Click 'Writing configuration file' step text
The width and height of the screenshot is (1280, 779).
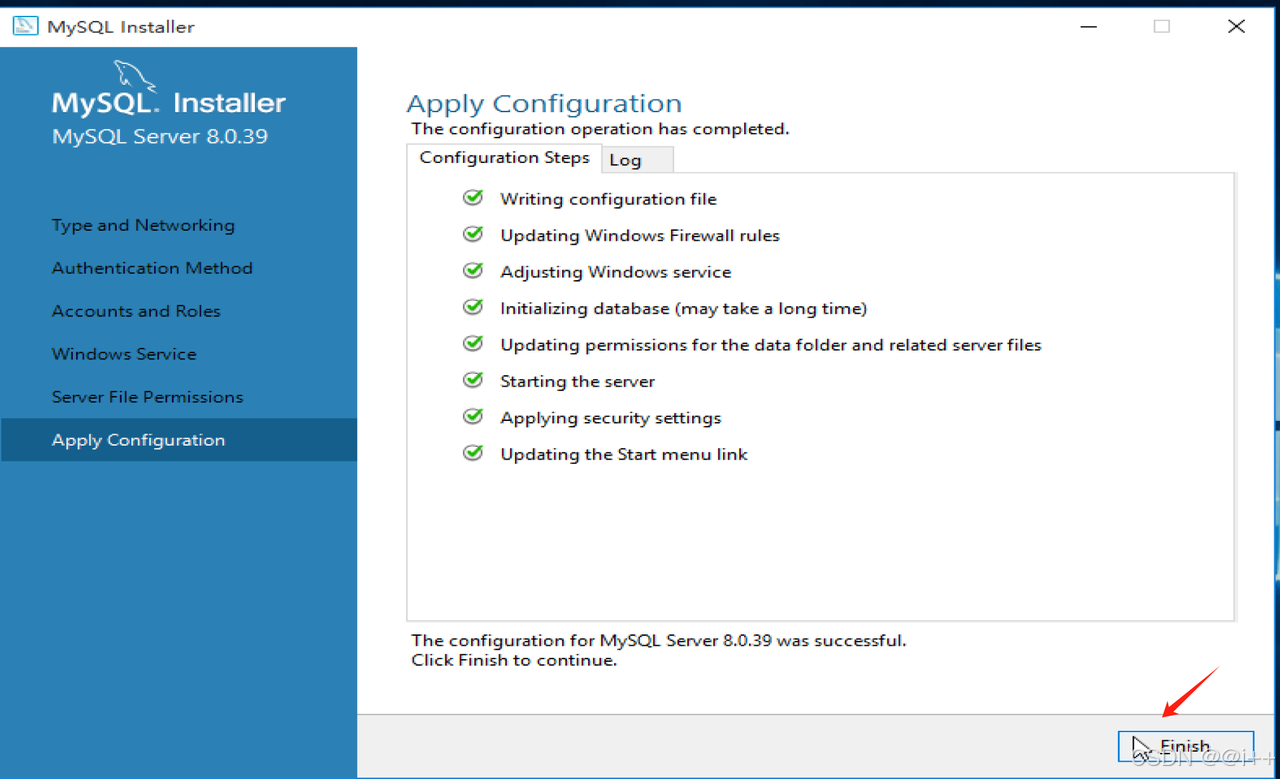click(608, 199)
